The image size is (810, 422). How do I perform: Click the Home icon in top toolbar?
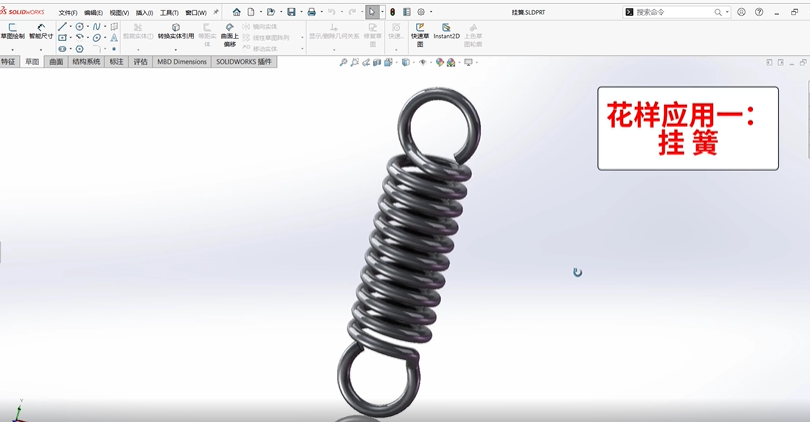[x=237, y=12]
